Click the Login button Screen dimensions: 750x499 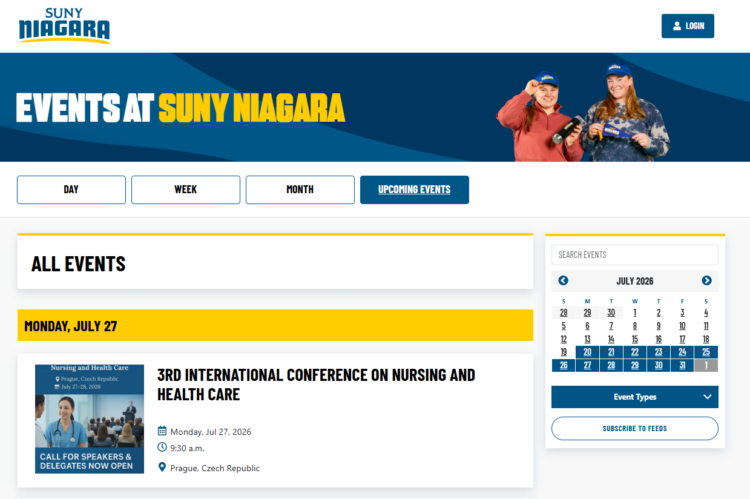coord(687,26)
